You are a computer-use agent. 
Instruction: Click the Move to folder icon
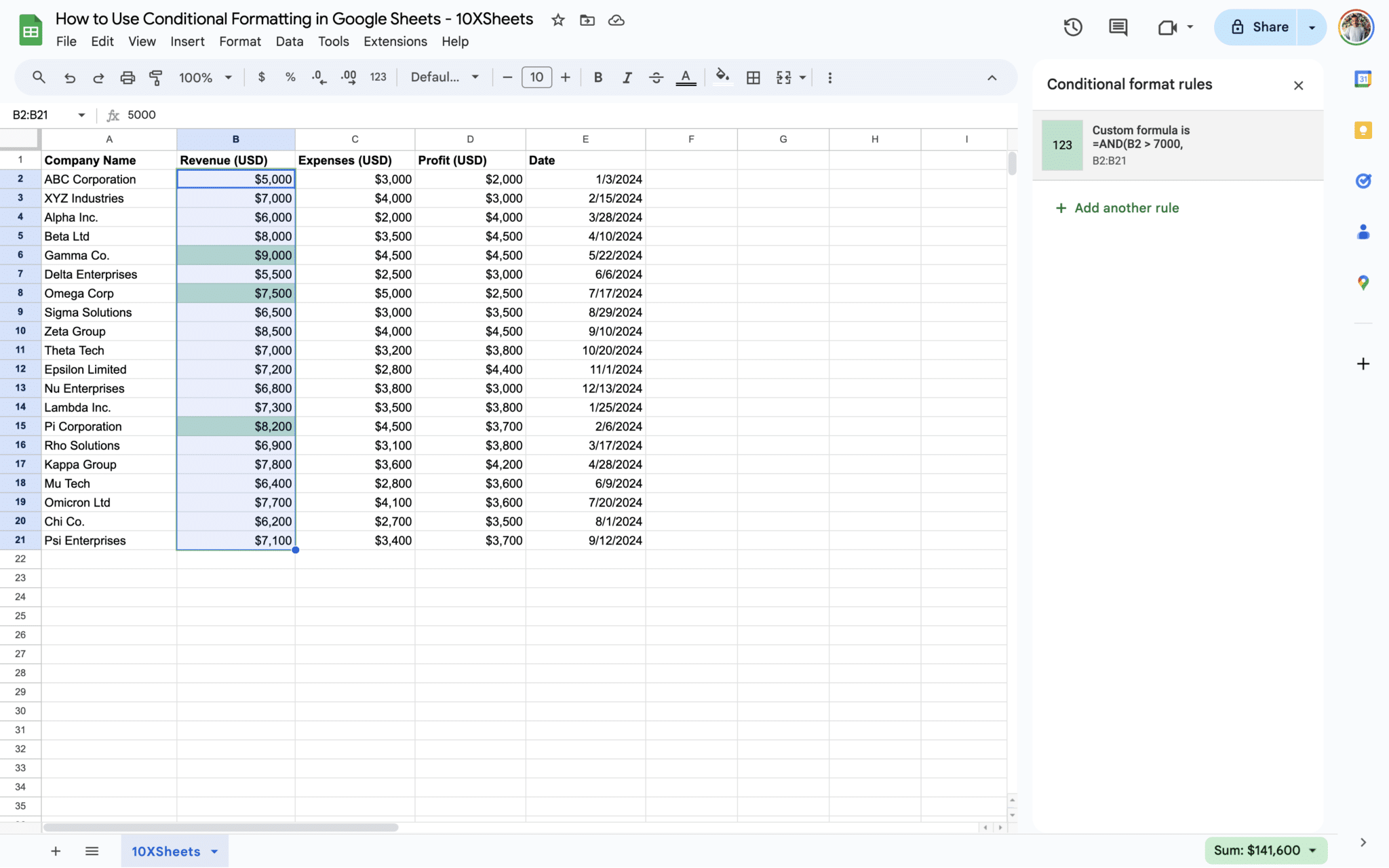point(587,20)
